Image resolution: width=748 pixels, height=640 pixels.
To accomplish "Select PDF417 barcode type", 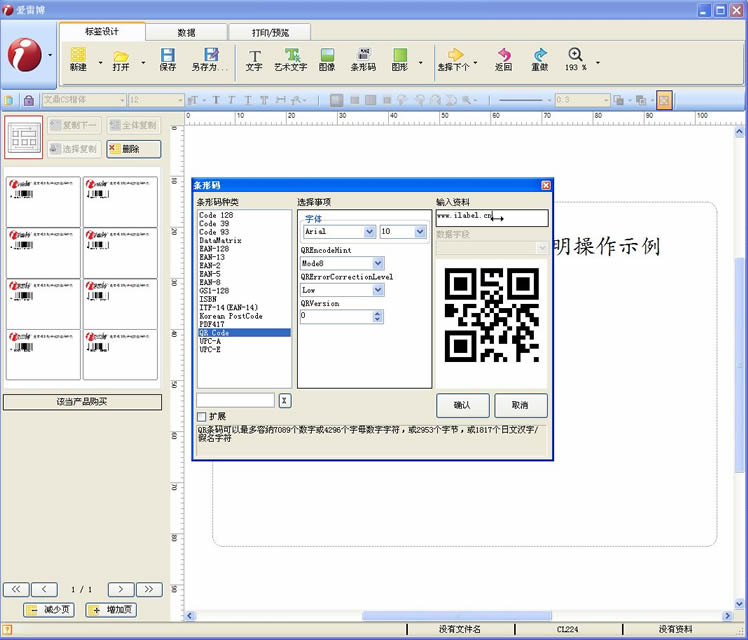I will (212, 324).
